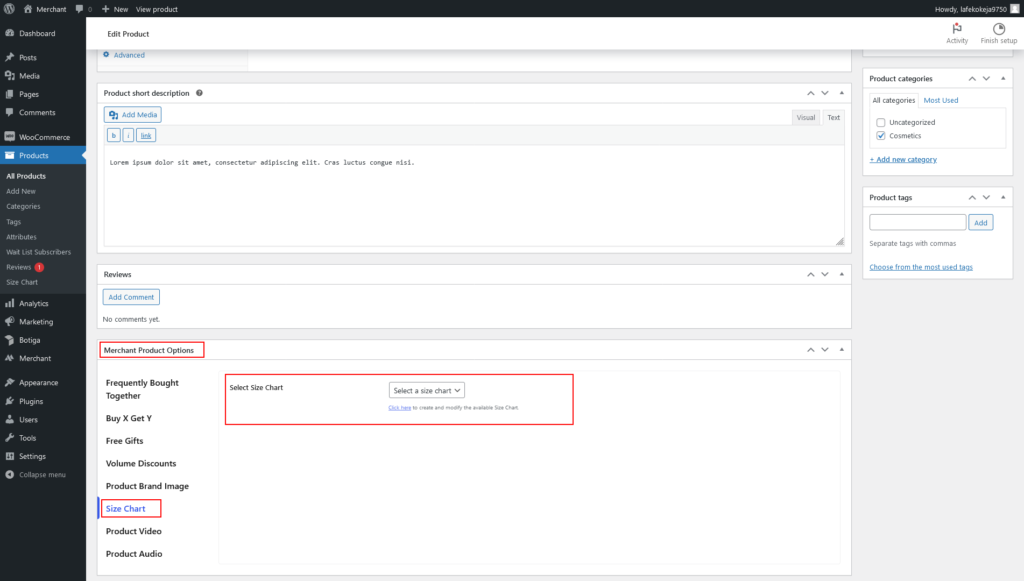
Task: Switch to the Most Used categories tab
Action: coord(941,99)
